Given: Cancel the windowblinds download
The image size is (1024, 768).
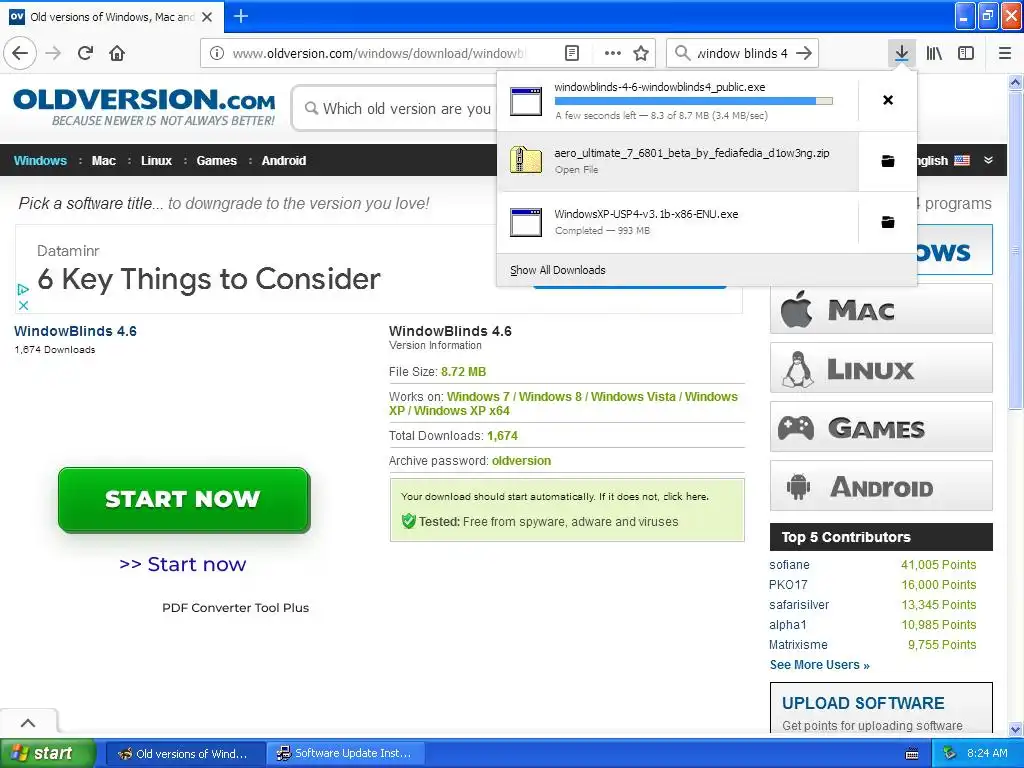Looking at the screenshot, I should 888,100.
